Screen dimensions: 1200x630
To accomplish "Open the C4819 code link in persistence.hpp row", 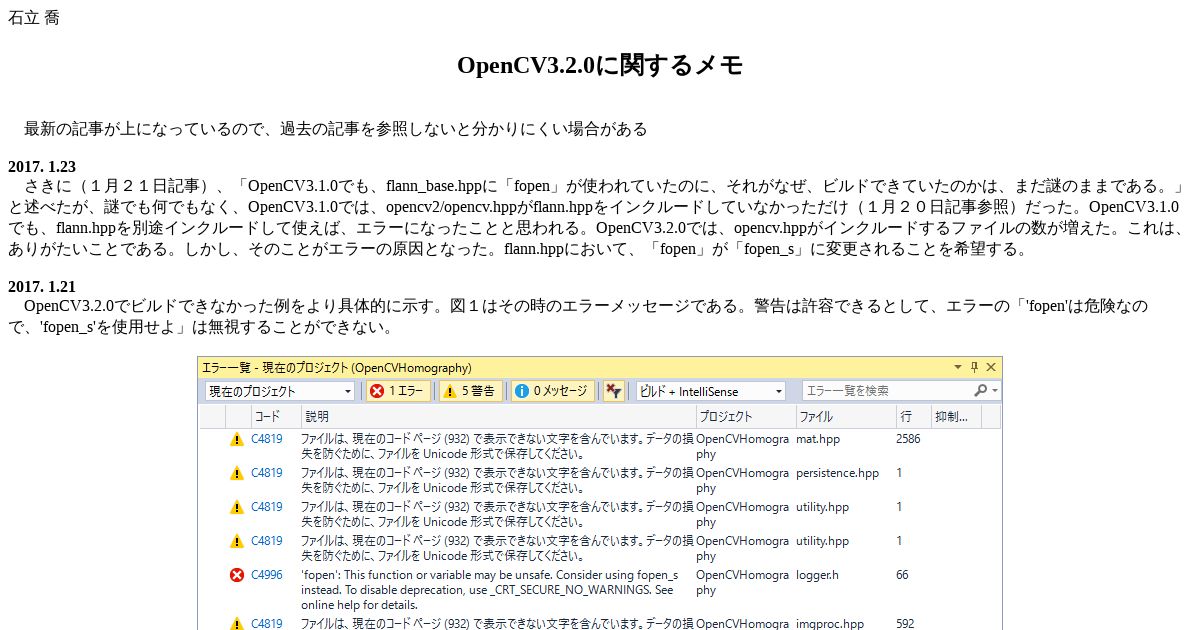I will point(266,473).
